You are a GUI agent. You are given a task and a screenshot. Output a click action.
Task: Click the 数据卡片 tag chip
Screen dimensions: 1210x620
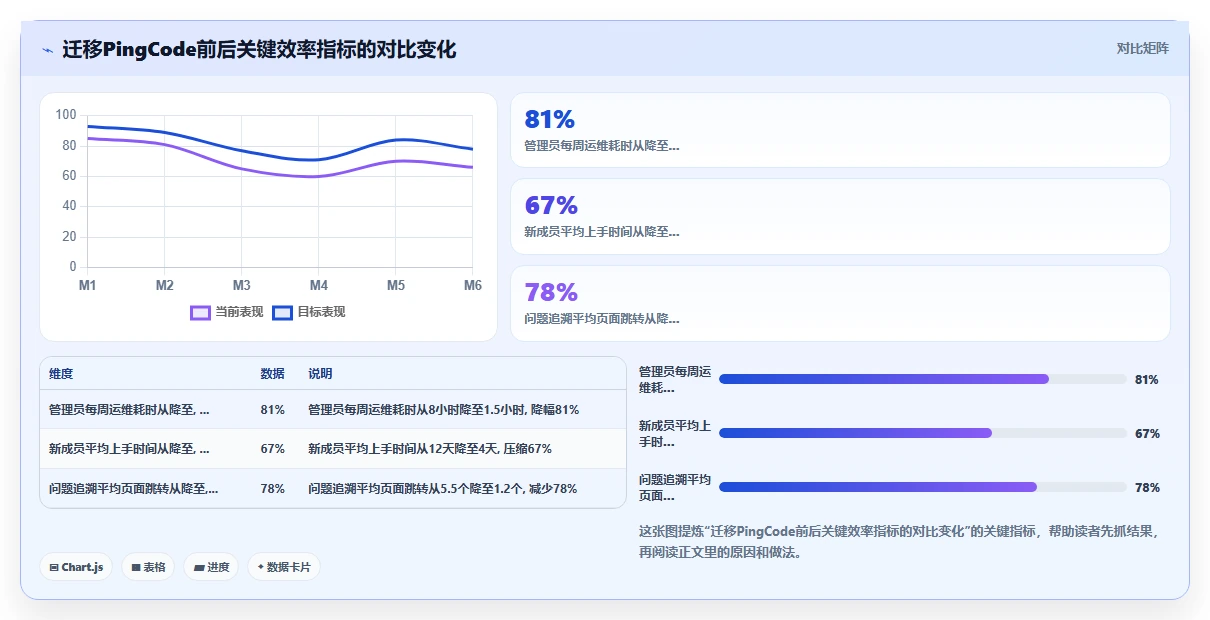(x=284, y=567)
